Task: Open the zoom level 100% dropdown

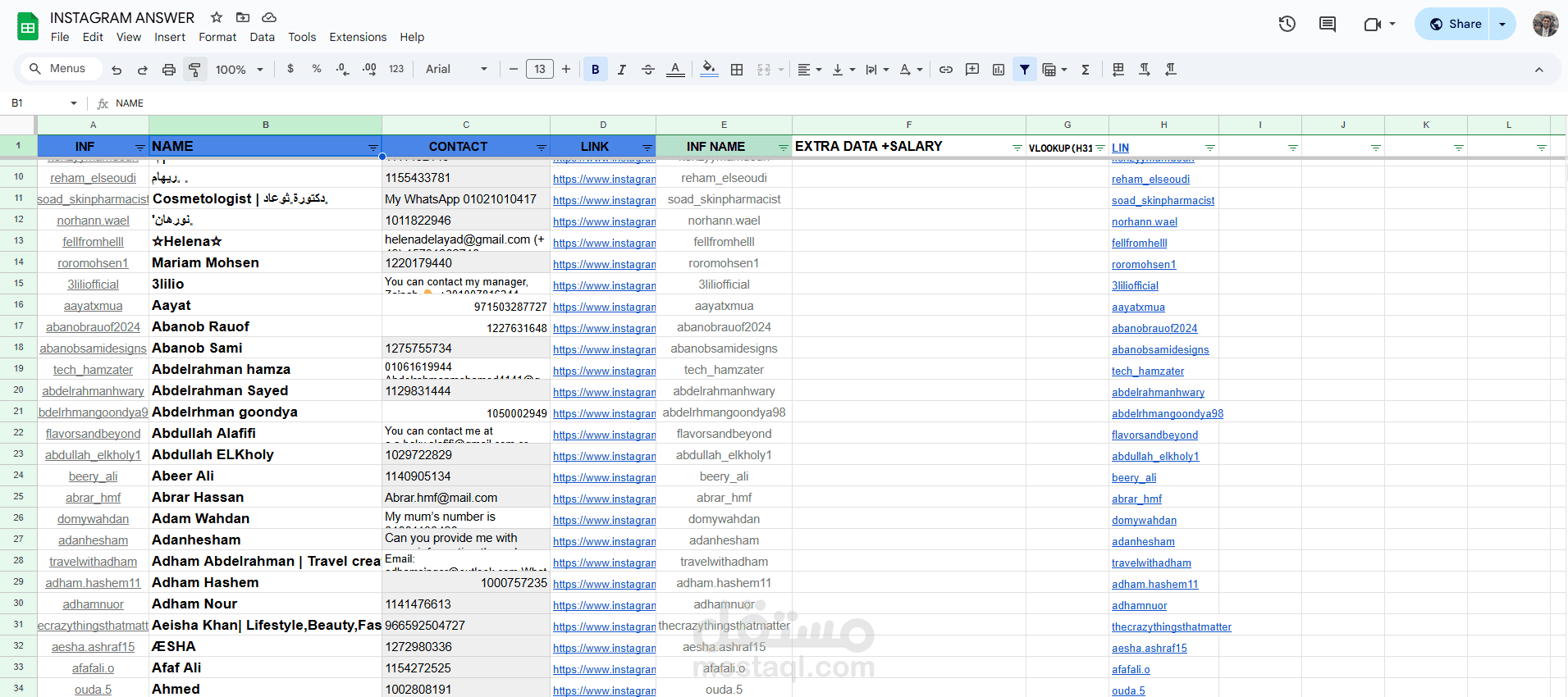Action: (239, 70)
